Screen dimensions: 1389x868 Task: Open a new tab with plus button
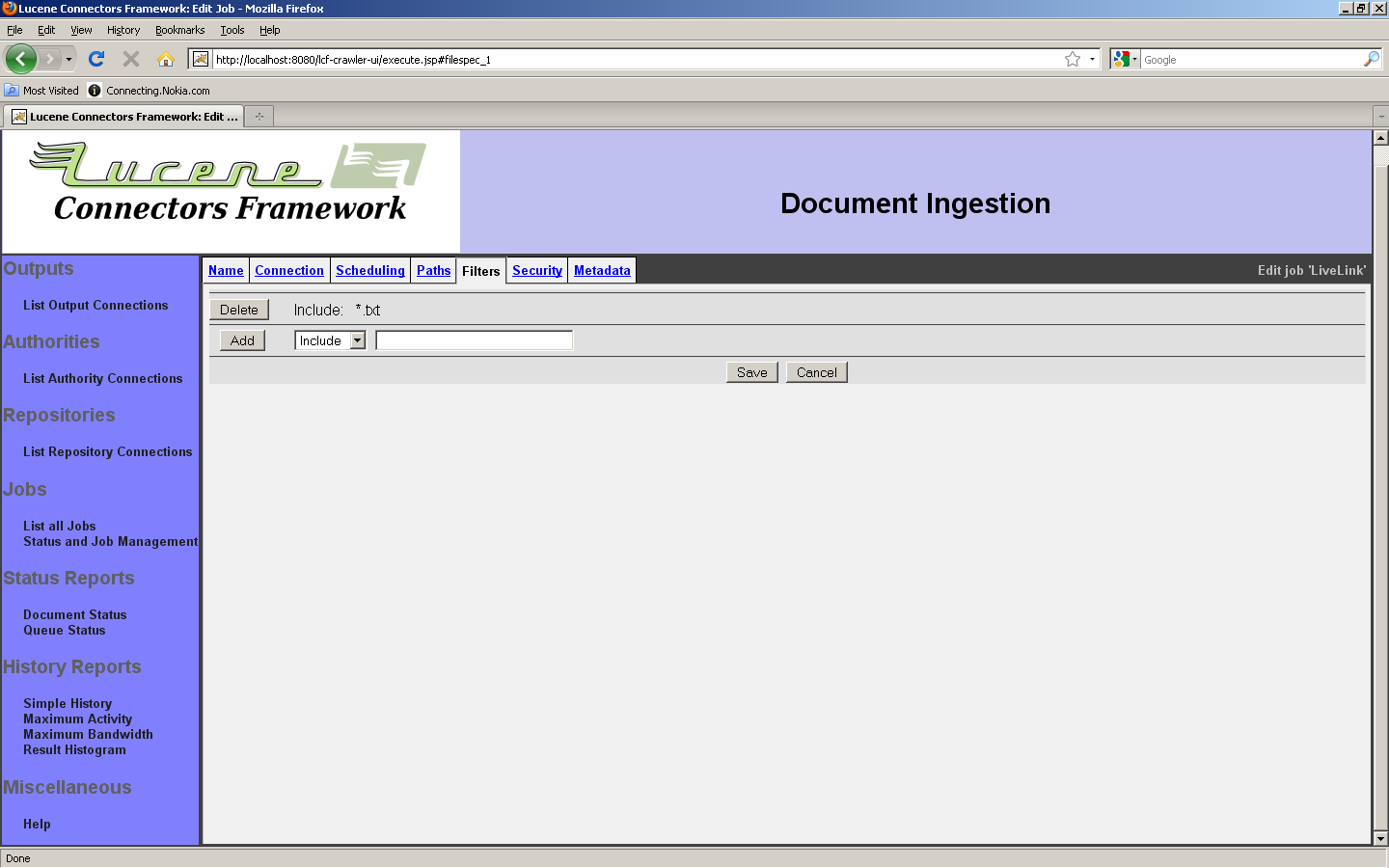tap(259, 117)
